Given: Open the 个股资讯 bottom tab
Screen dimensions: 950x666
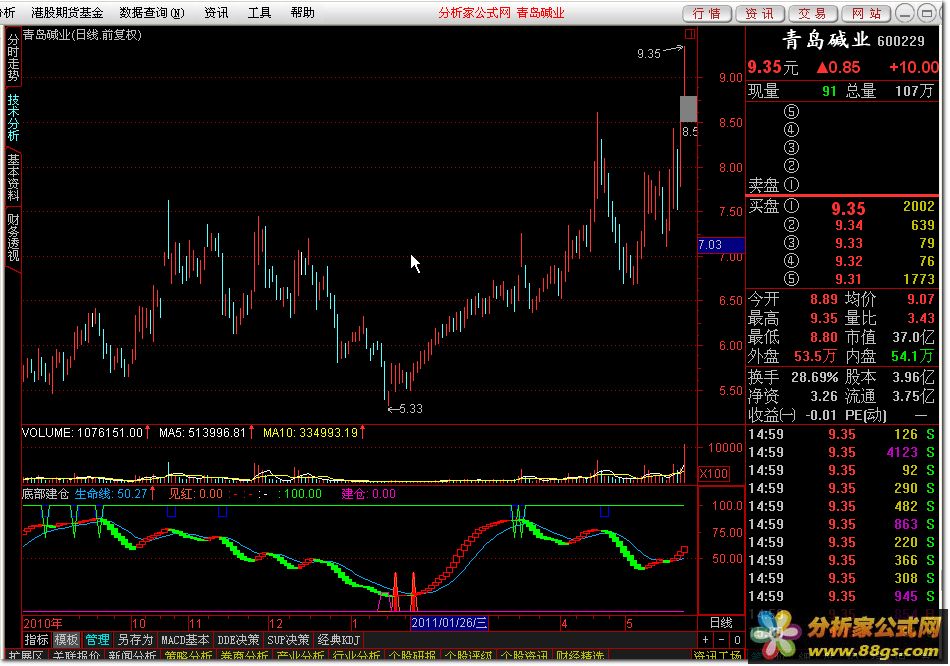Looking at the screenshot, I should [524, 656].
